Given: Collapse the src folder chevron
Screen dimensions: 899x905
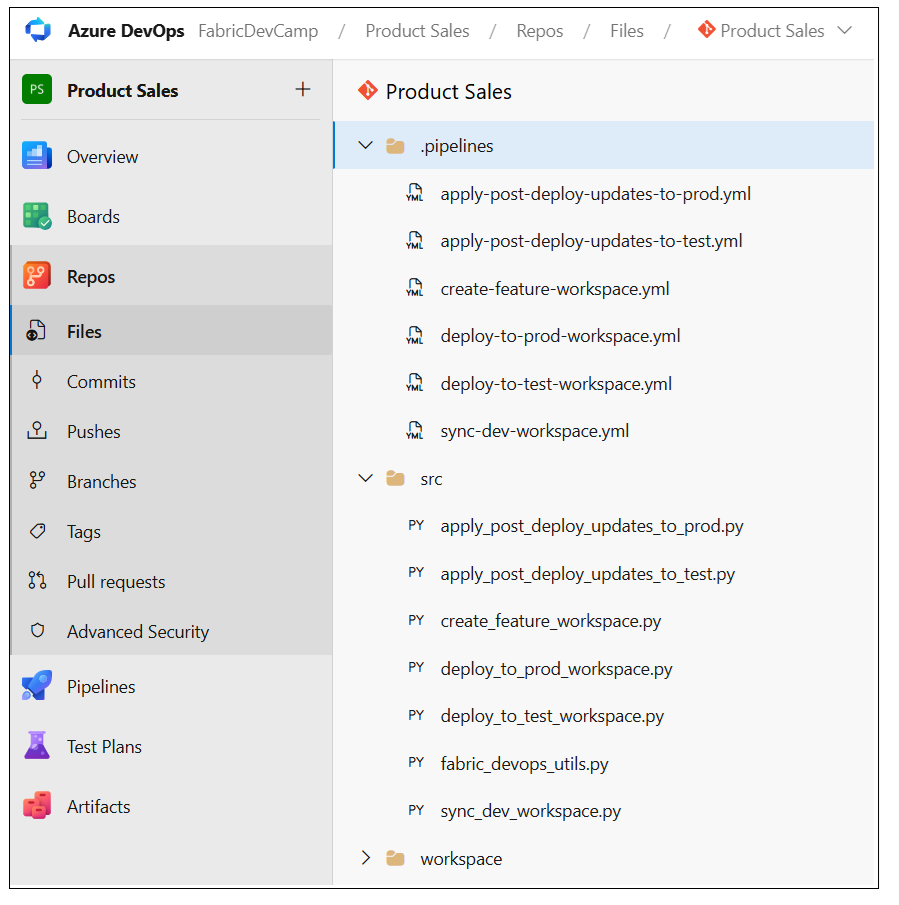Looking at the screenshot, I should tap(366, 478).
